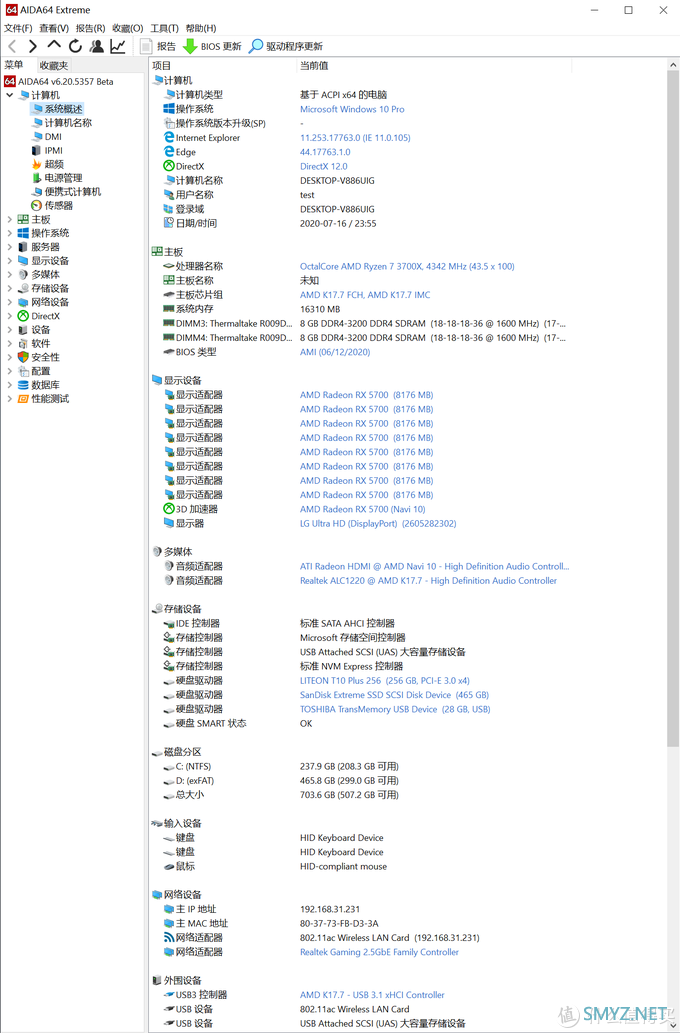Go up one level with Up arrow
Screen dimensions: 680x1033
coord(54,45)
